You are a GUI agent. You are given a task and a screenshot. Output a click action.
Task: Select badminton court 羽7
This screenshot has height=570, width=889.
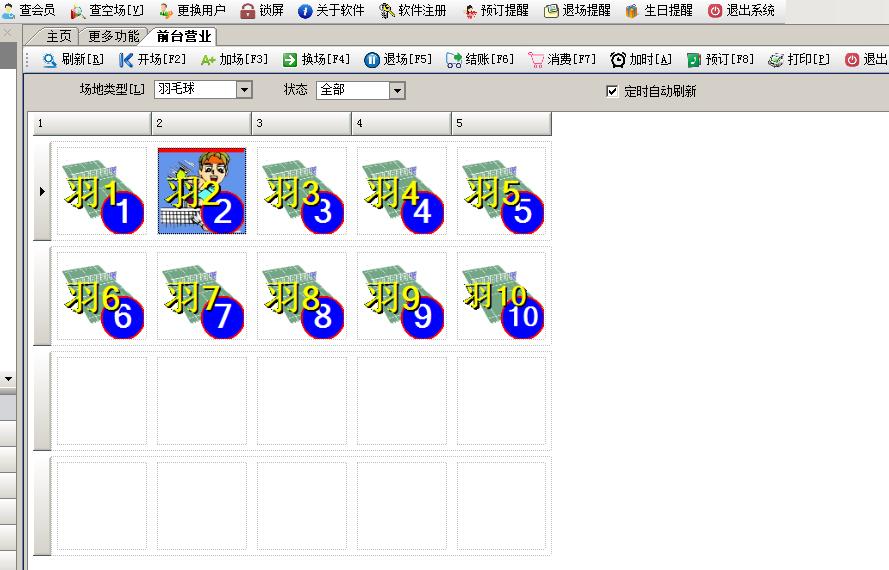pyautogui.click(x=202, y=296)
